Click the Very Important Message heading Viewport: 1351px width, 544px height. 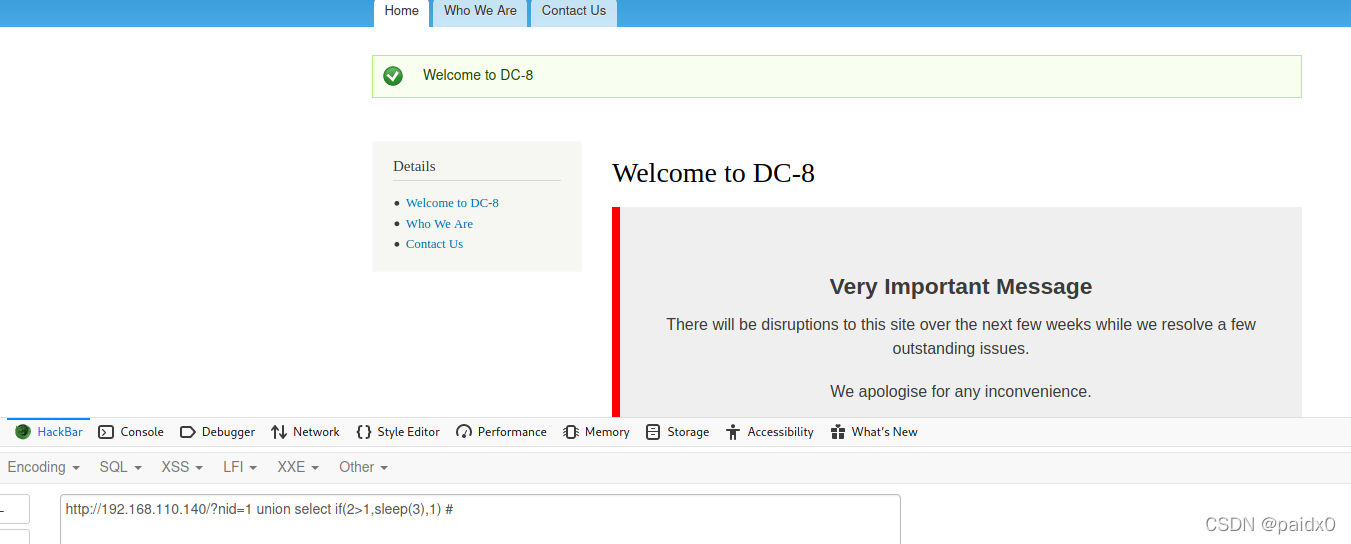[x=961, y=287]
